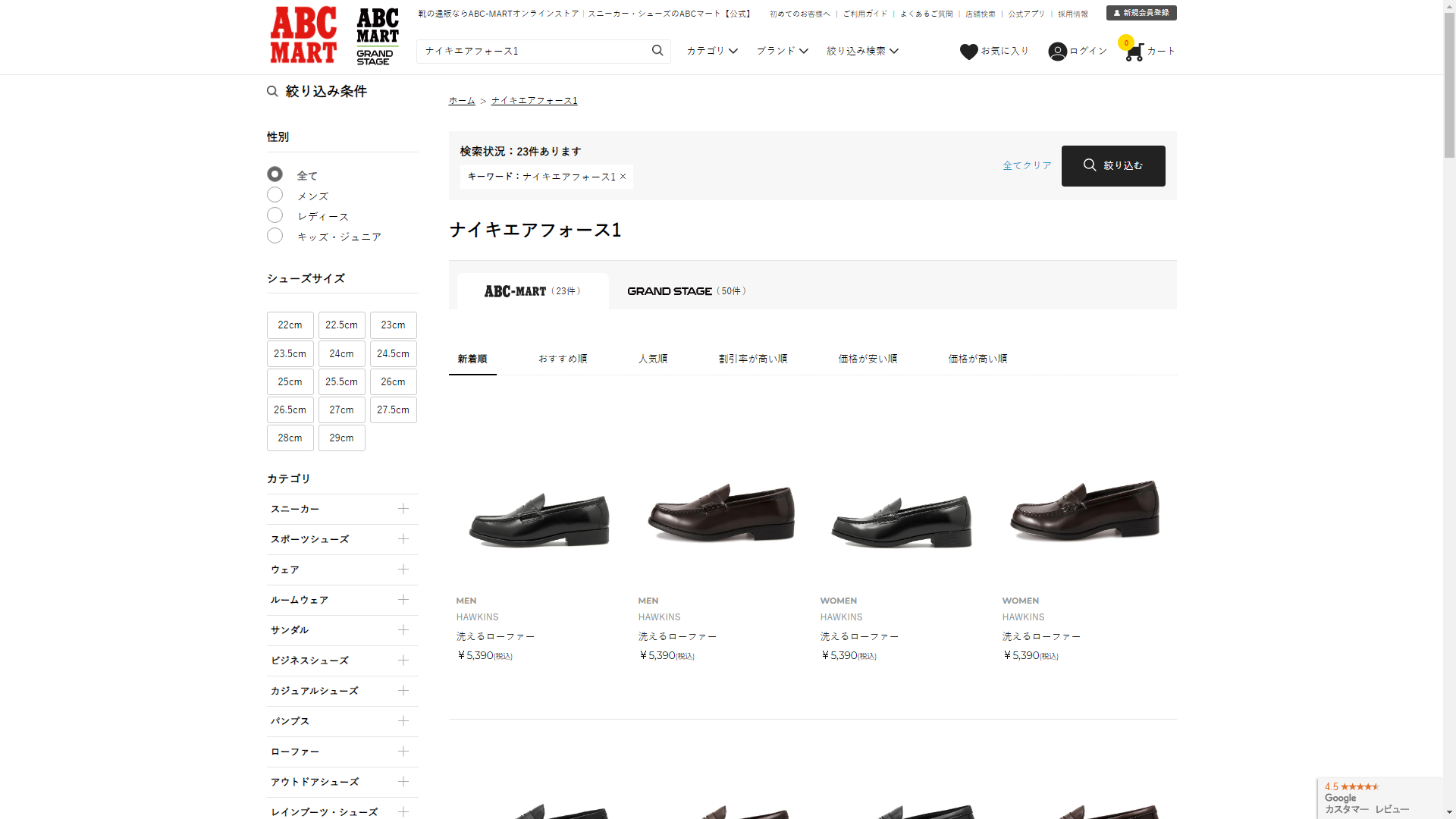
Task: Click the login user avatar icon
Action: [1057, 52]
